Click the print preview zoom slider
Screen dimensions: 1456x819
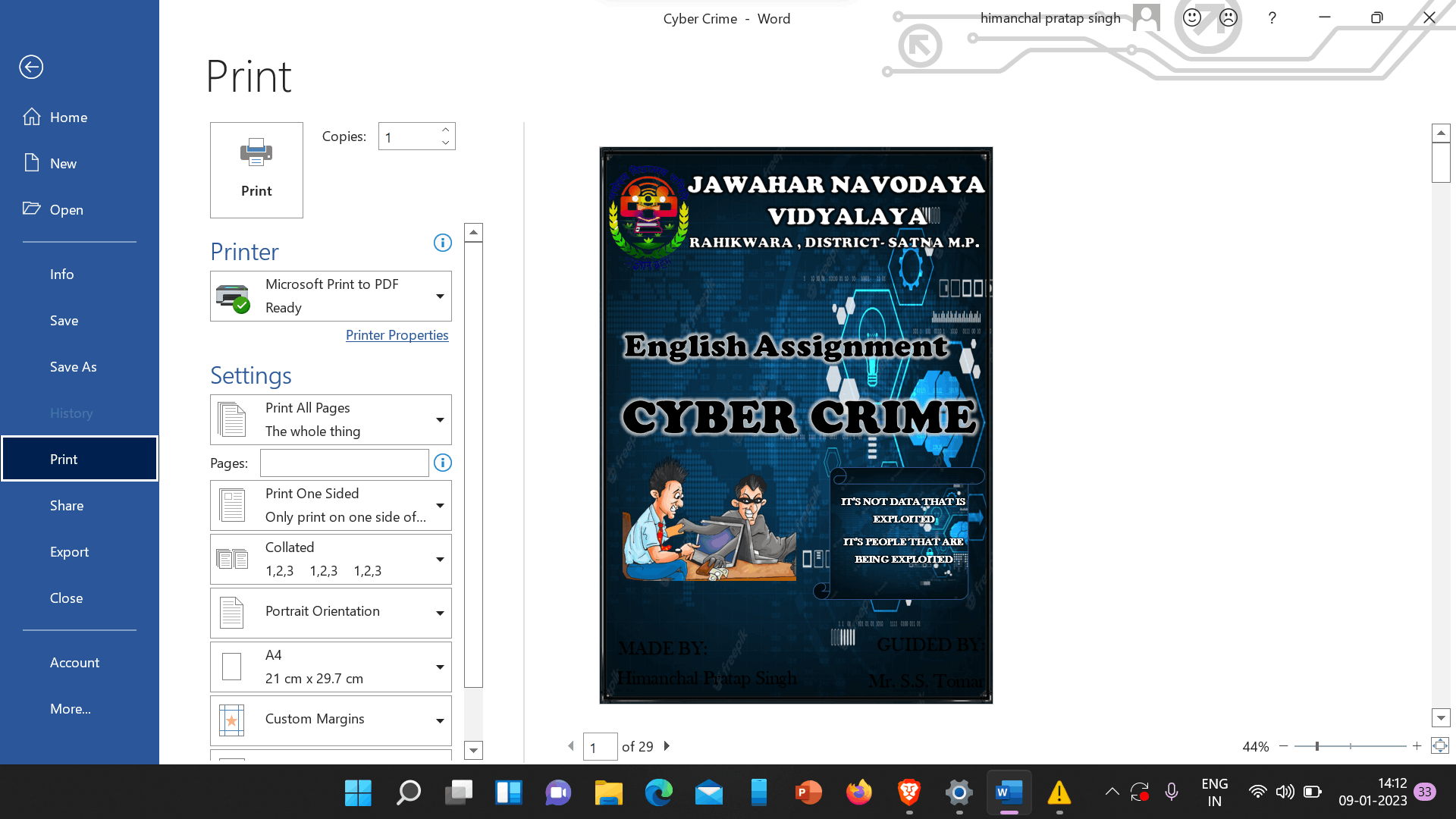1317,746
